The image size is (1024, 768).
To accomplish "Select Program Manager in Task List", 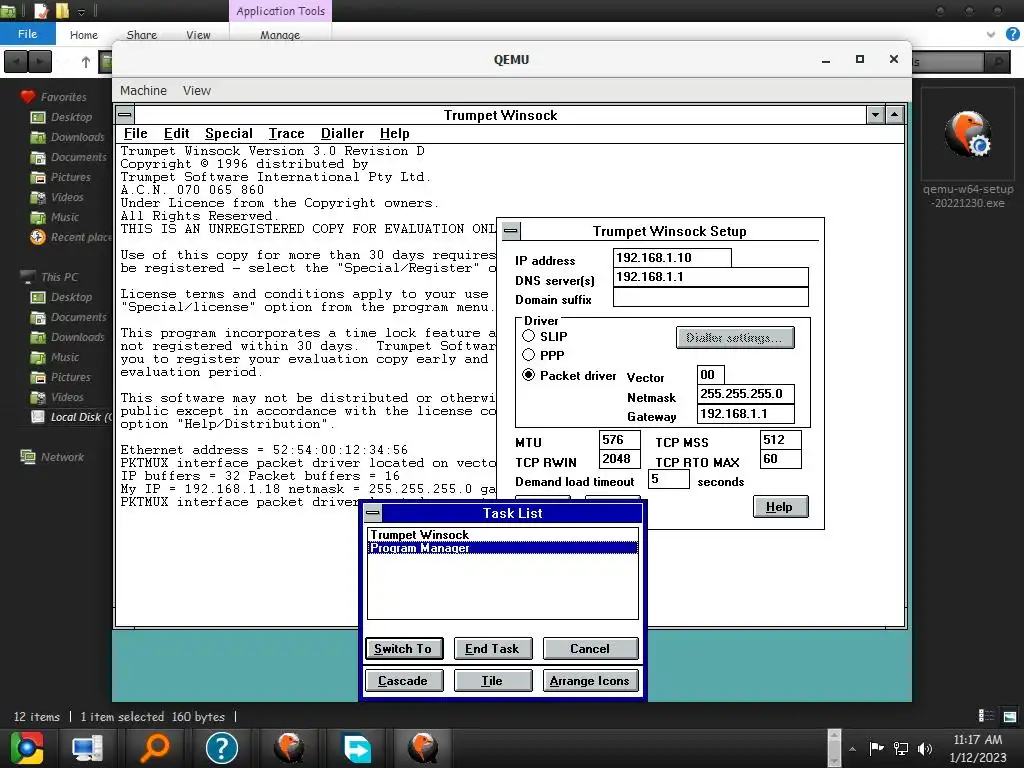I will click(x=502, y=548).
